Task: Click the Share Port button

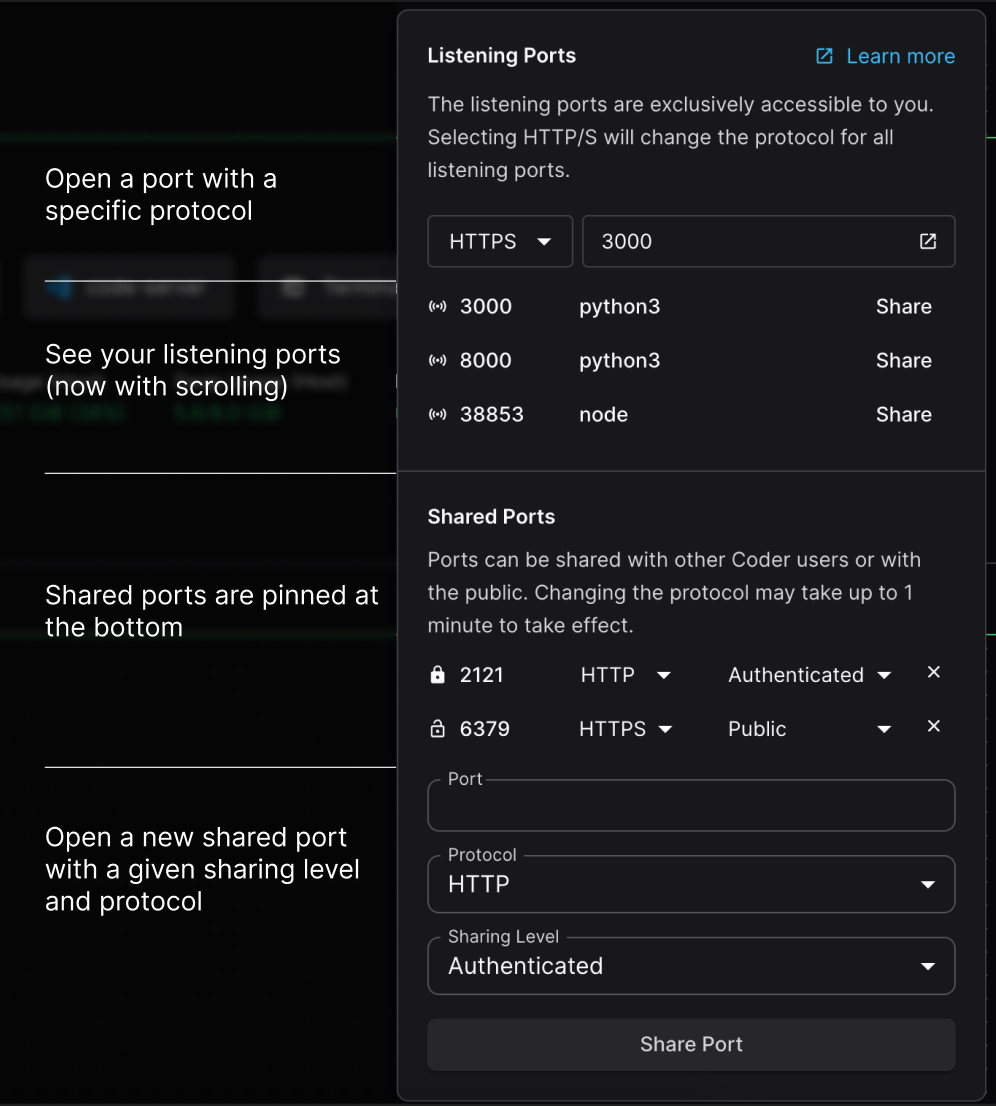Action: [691, 1043]
